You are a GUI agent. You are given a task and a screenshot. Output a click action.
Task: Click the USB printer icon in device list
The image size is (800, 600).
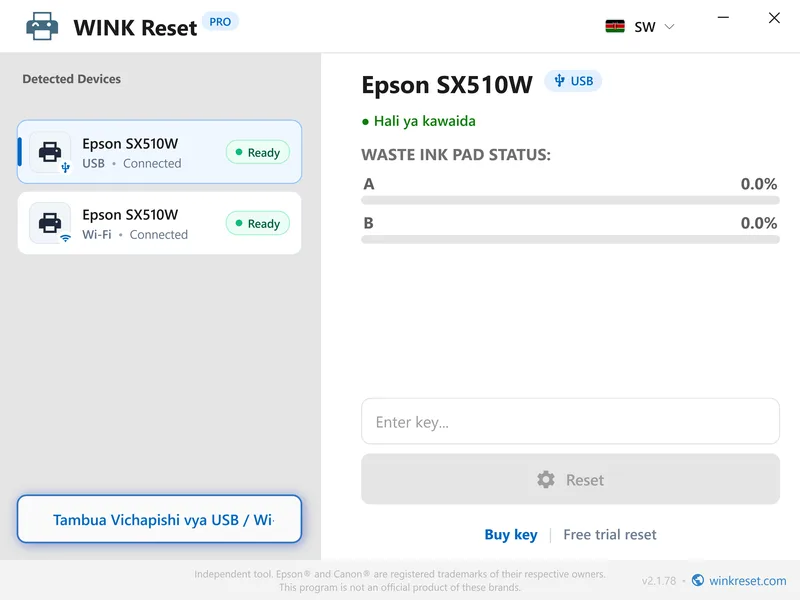(50, 152)
